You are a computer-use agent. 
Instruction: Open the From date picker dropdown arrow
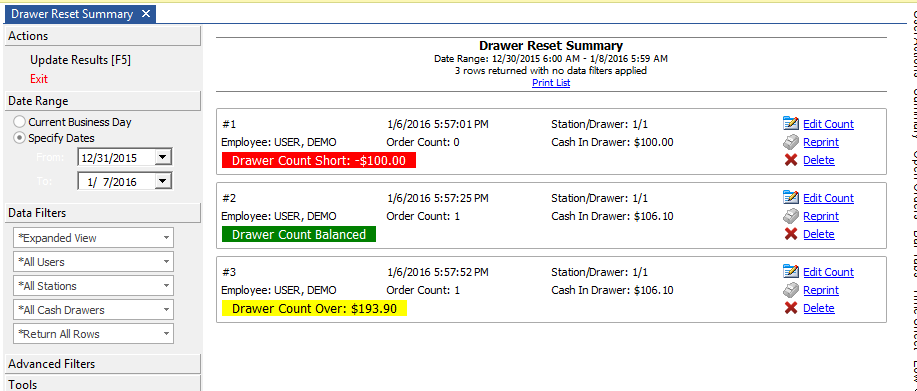pos(163,158)
